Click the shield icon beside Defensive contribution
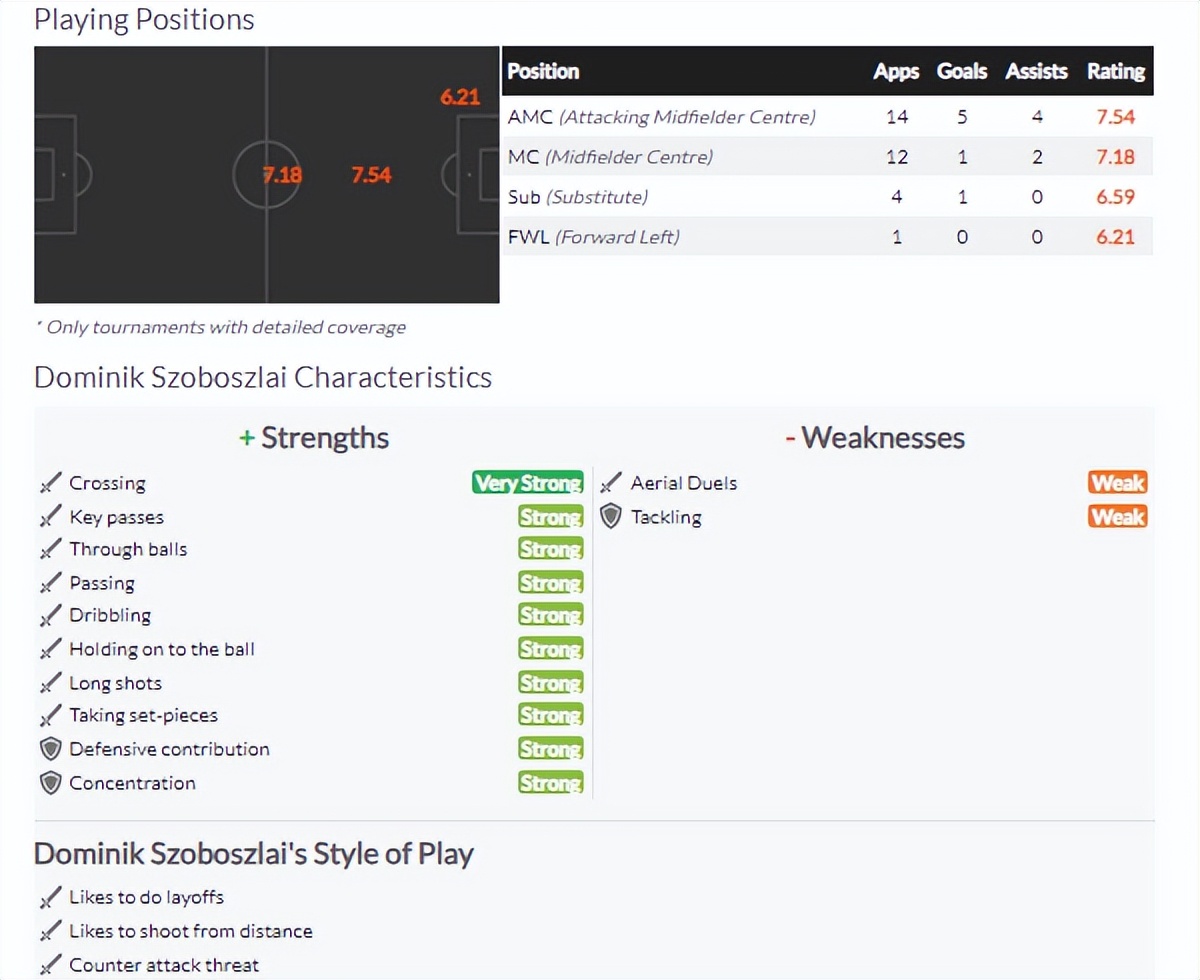This screenshot has width=1200, height=980. (50, 749)
